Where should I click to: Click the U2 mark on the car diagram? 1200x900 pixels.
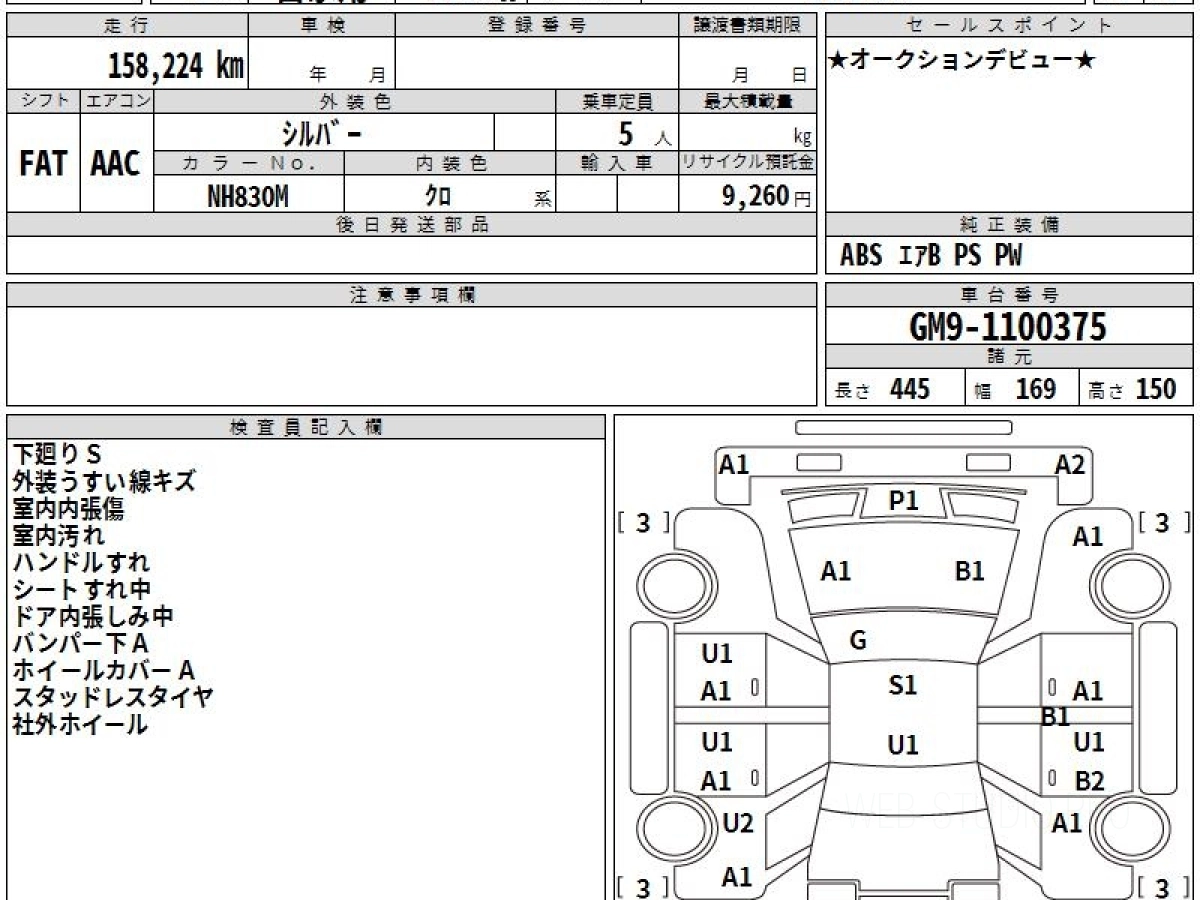(738, 824)
